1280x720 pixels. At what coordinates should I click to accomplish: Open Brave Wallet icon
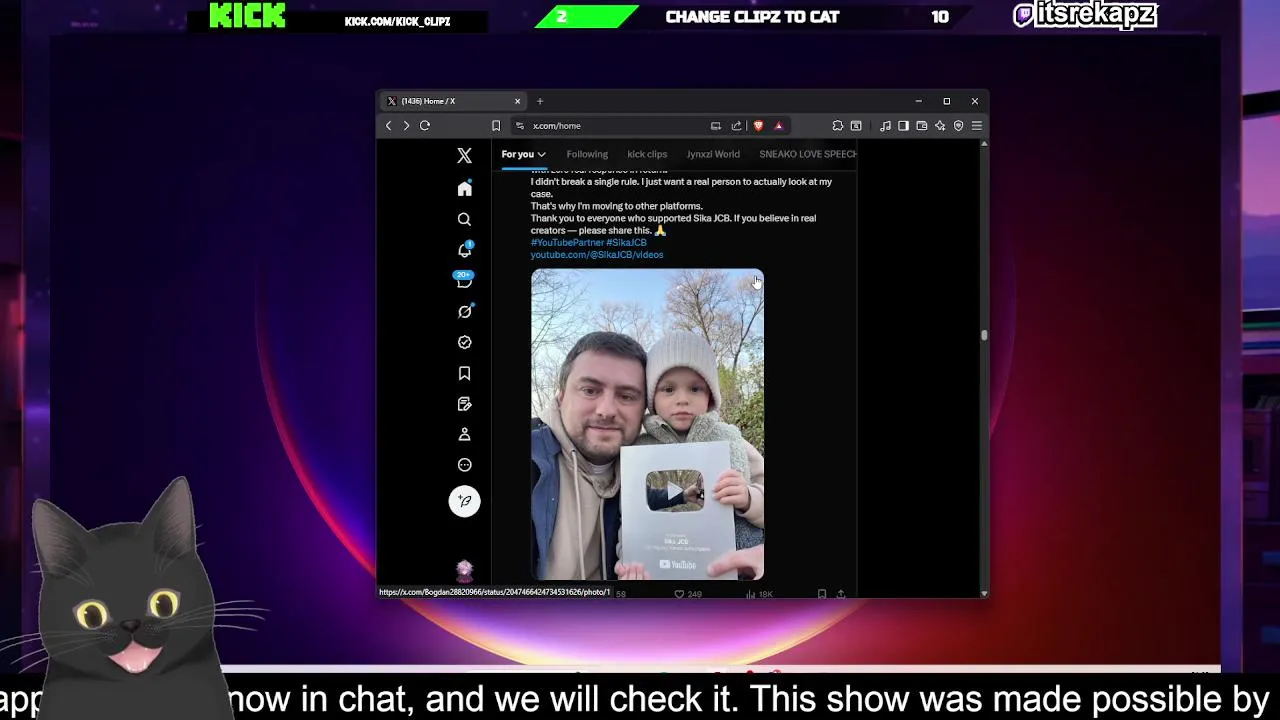pyautogui.click(x=922, y=126)
